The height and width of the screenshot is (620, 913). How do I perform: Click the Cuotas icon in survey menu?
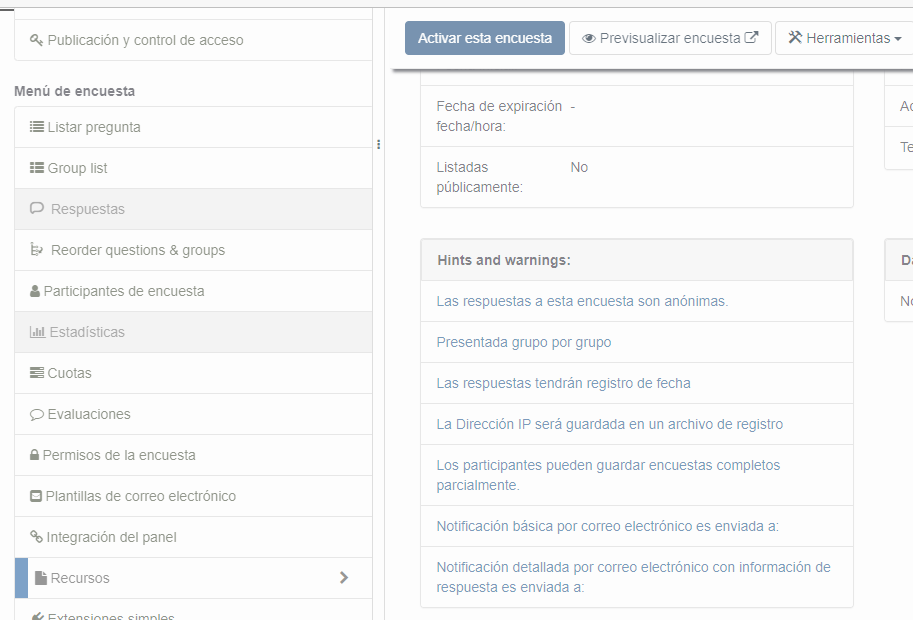[x=37, y=373]
